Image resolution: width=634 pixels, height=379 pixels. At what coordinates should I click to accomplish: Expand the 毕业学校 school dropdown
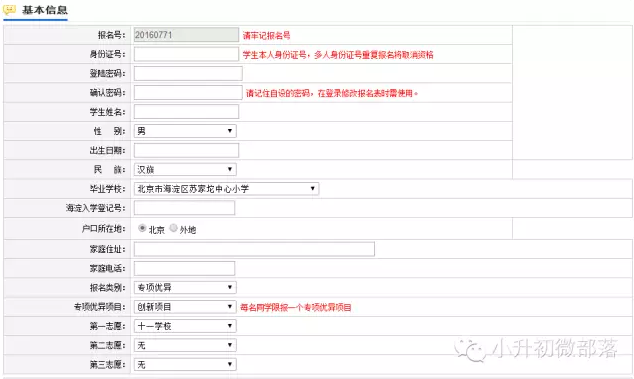click(x=226, y=189)
